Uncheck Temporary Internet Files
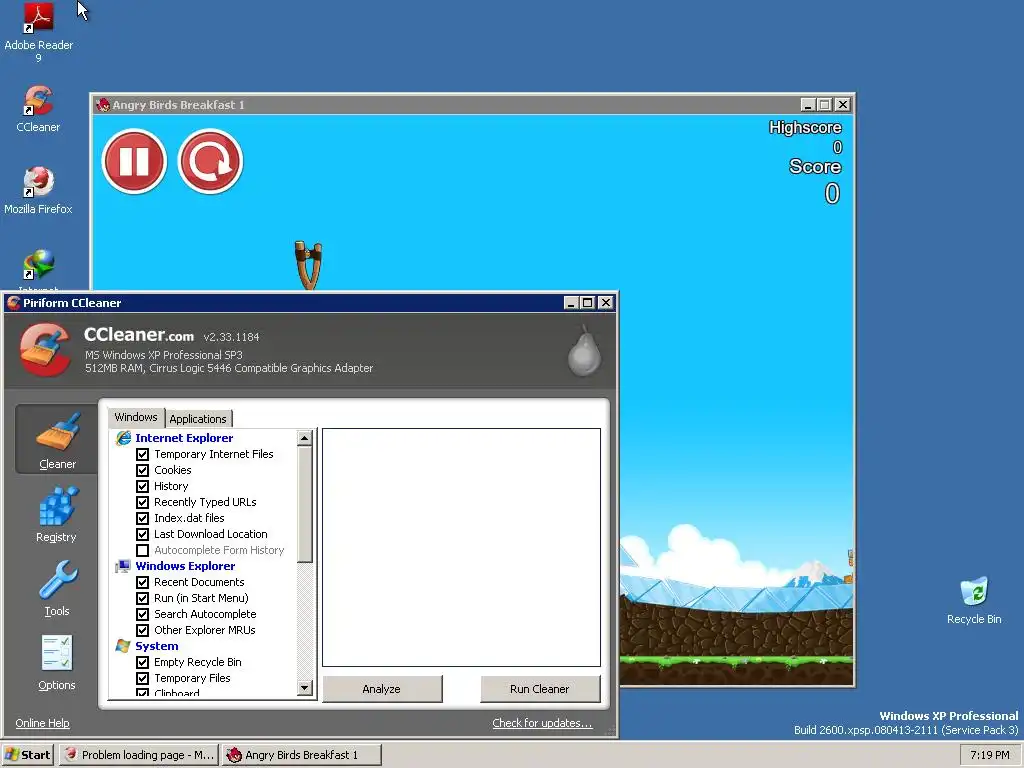The height and width of the screenshot is (768, 1024). (142, 454)
